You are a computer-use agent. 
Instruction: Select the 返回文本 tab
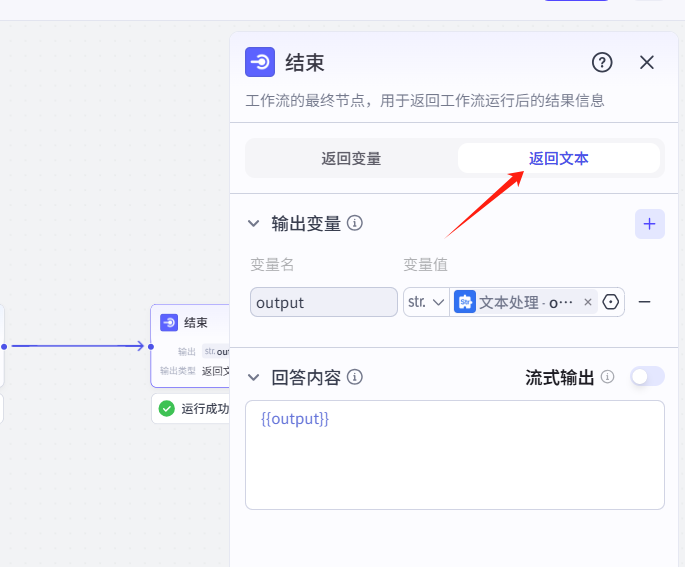point(558,158)
